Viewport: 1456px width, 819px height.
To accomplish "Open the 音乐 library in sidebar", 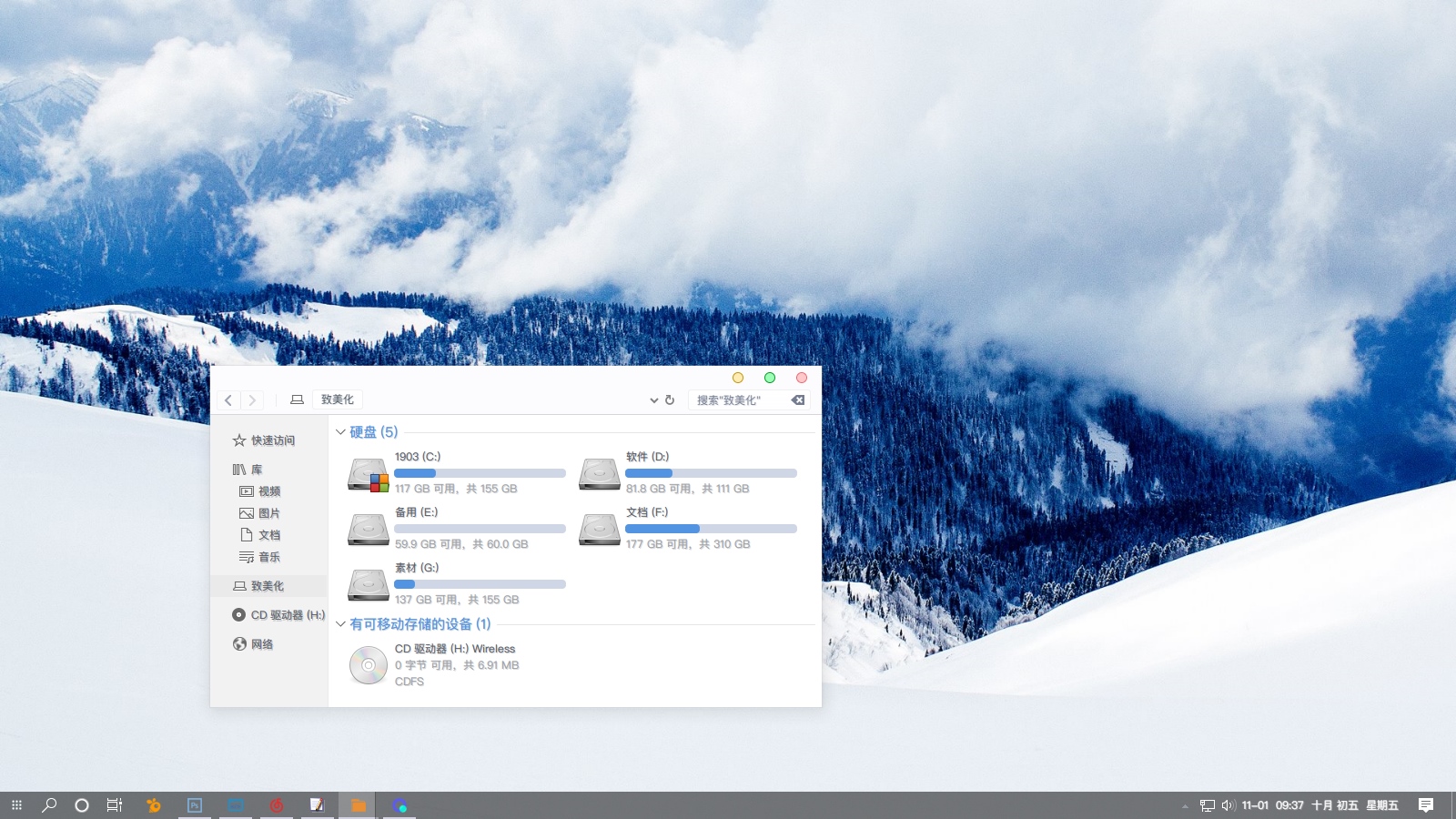I will [260, 557].
